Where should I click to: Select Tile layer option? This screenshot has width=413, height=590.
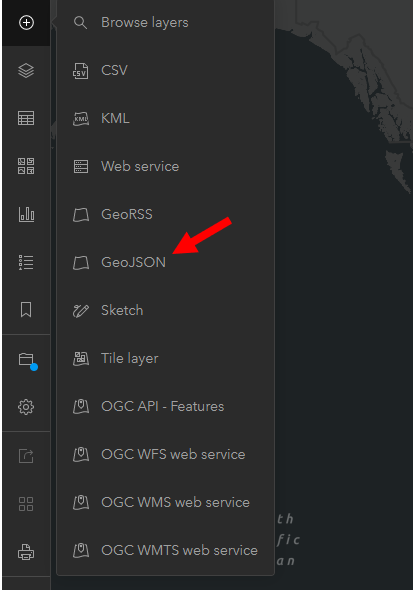point(166,358)
